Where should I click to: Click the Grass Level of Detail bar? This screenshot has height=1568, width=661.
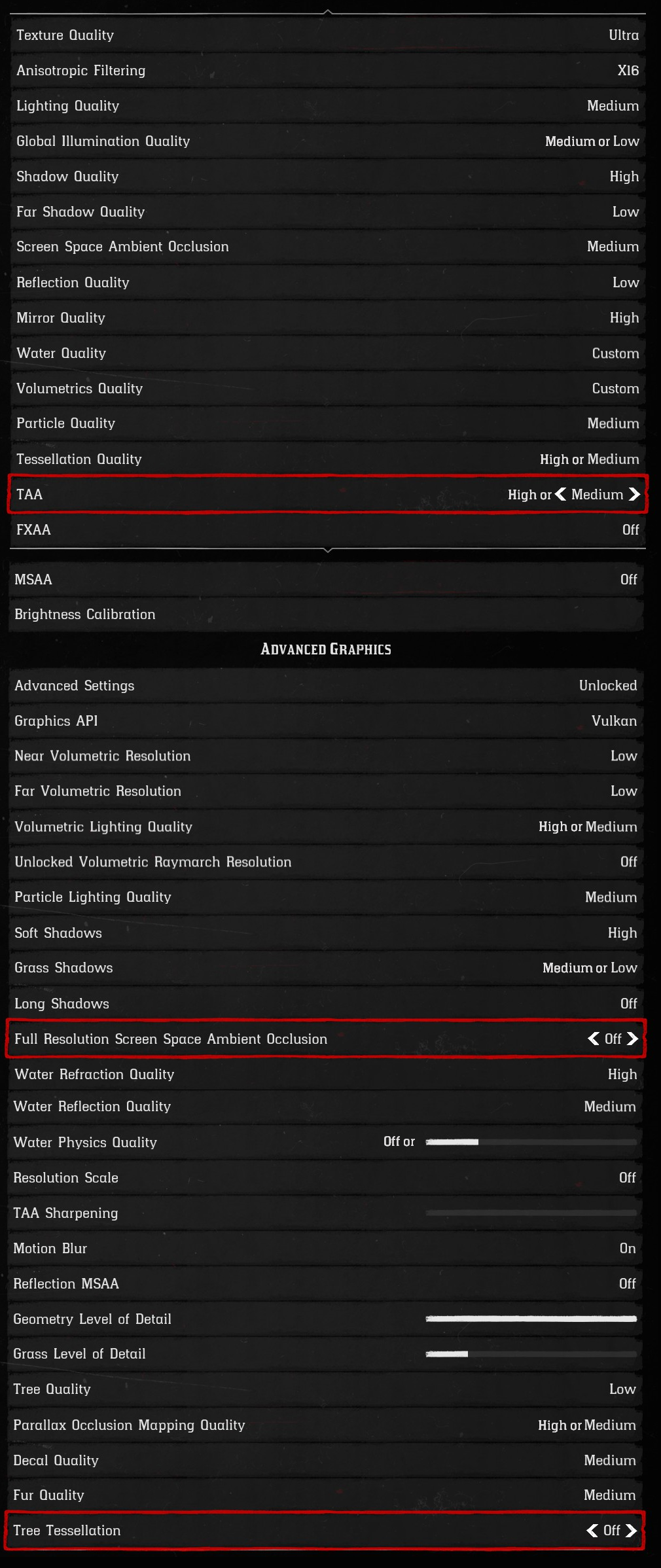(531, 1354)
